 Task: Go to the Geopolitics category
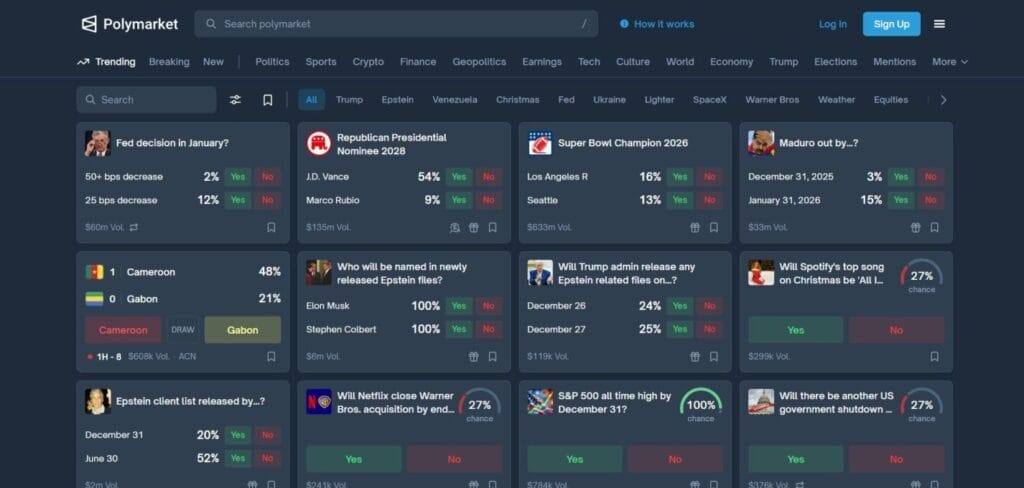(479, 62)
